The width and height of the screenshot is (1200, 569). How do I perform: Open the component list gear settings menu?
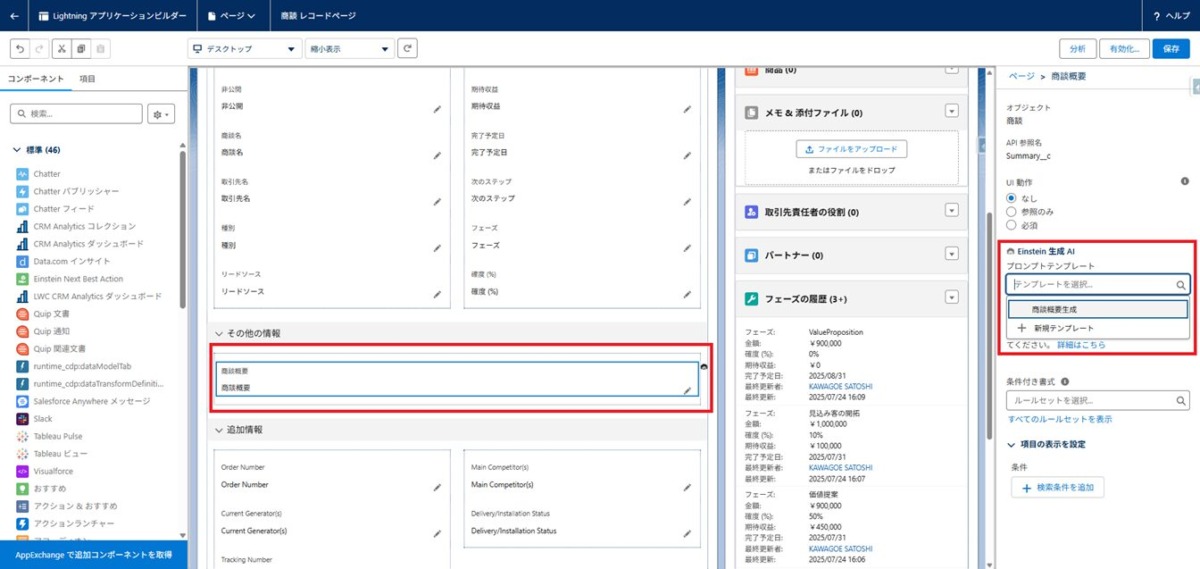click(x=161, y=115)
